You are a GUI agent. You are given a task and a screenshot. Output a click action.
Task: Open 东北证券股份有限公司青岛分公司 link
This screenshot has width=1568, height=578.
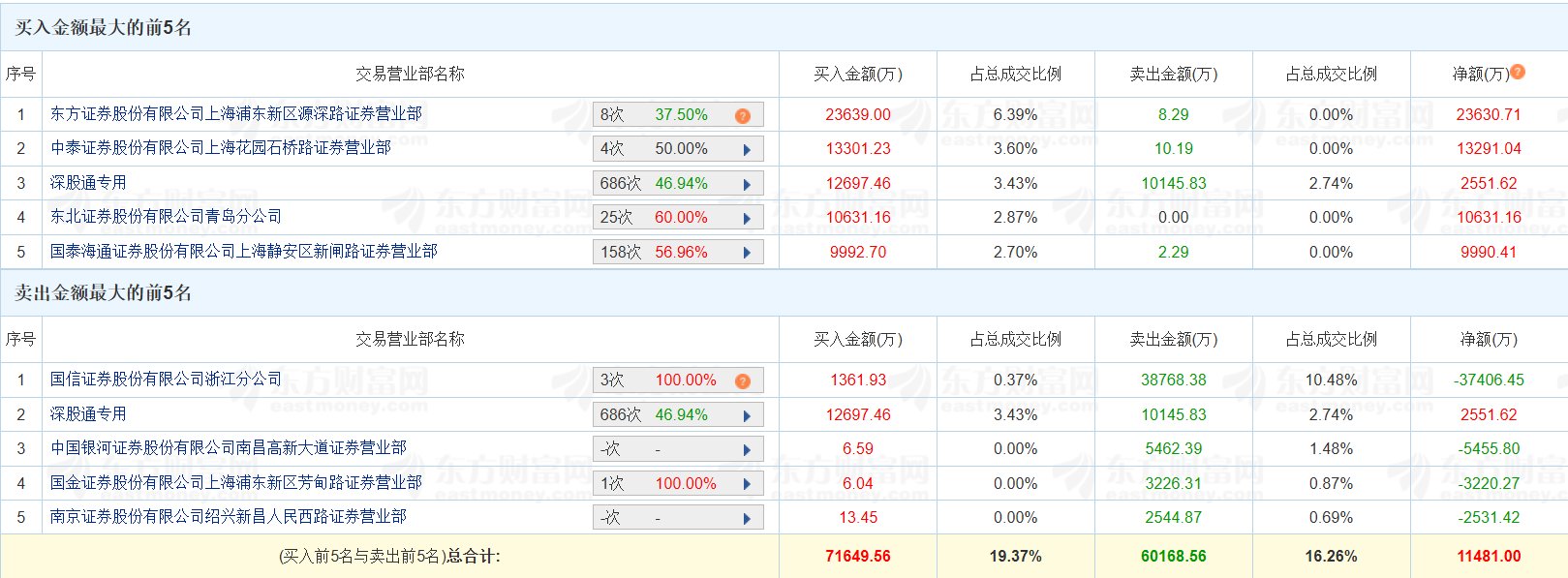166,217
